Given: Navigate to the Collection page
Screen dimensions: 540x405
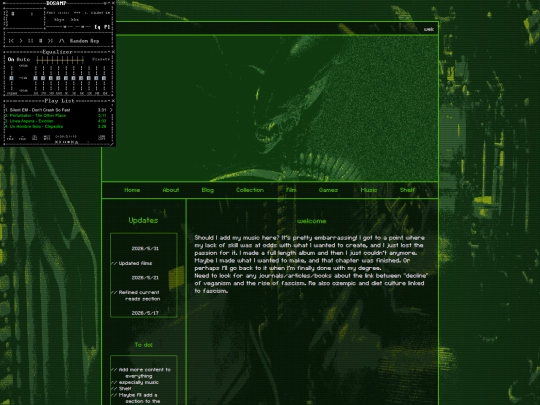Looking at the screenshot, I should (250, 190).
